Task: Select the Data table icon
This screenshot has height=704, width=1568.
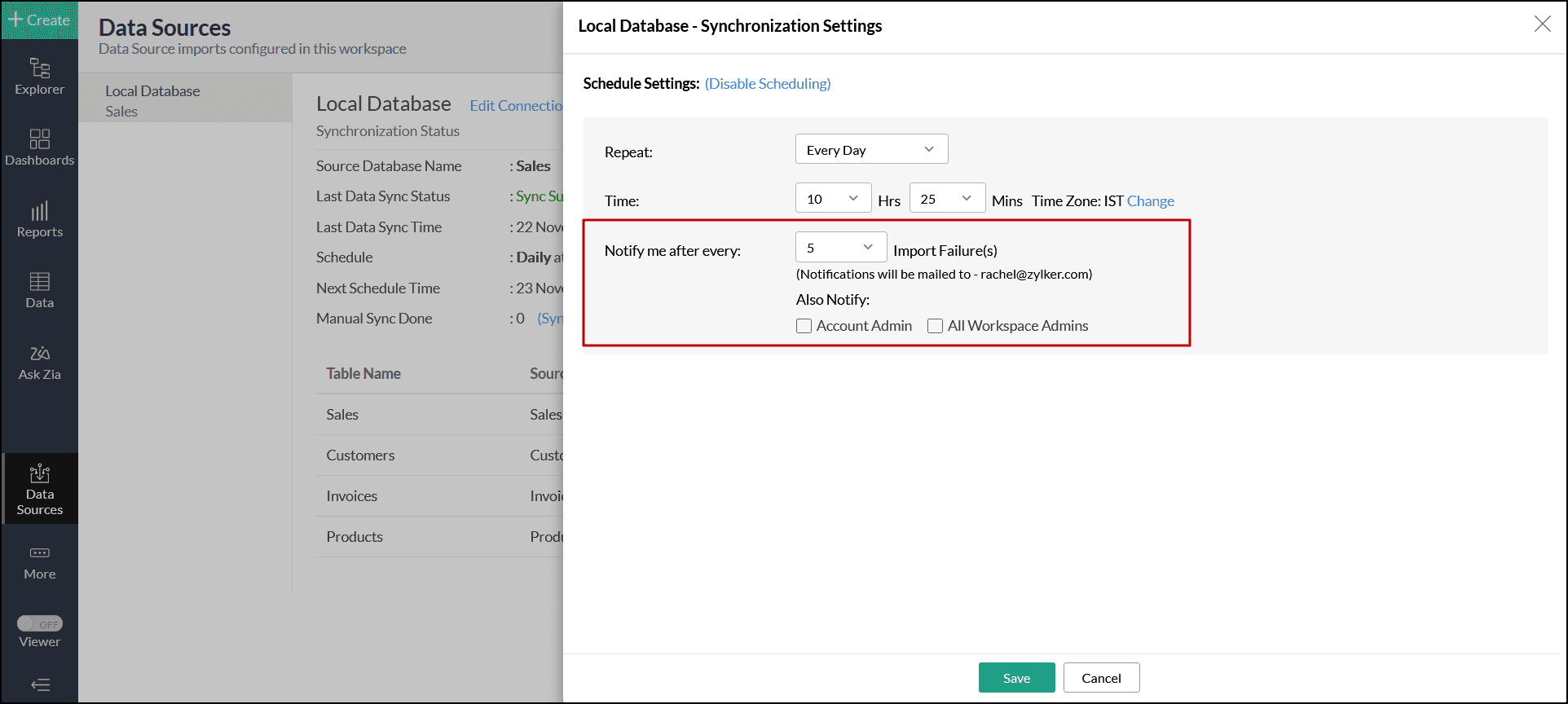Action: tap(39, 290)
